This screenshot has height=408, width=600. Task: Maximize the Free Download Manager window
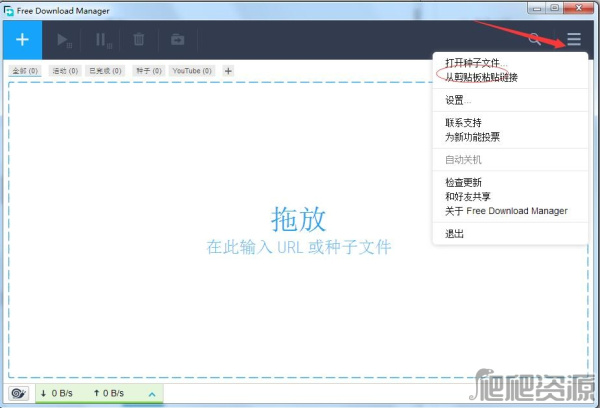point(554,8)
